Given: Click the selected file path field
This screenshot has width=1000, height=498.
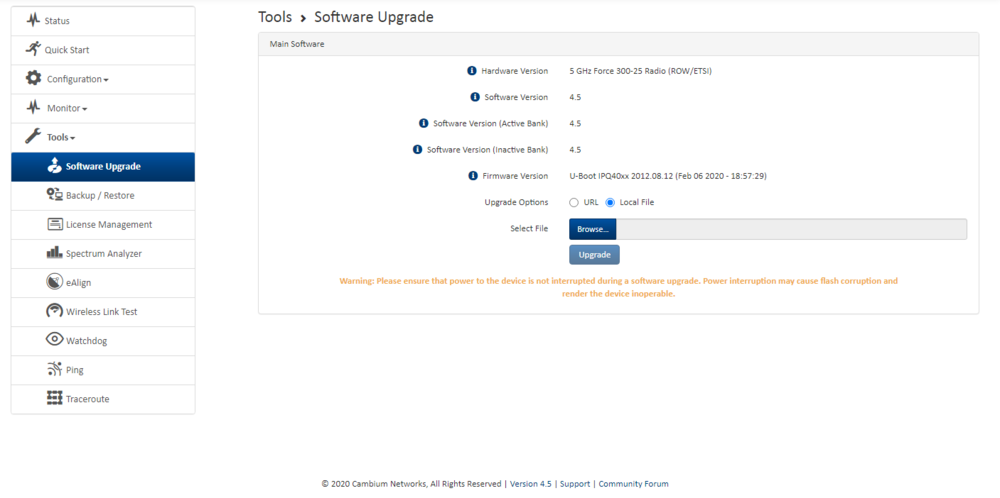Looking at the screenshot, I should tap(791, 229).
